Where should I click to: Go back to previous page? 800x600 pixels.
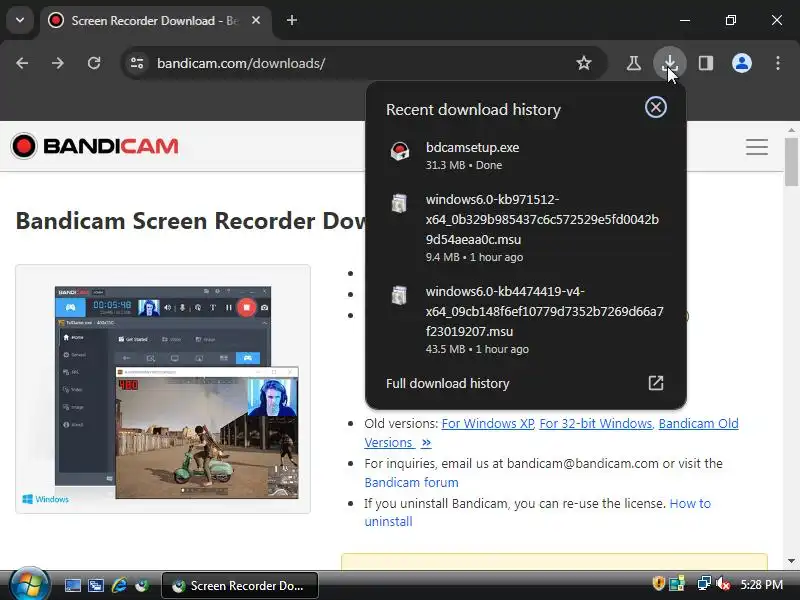click(x=22, y=63)
